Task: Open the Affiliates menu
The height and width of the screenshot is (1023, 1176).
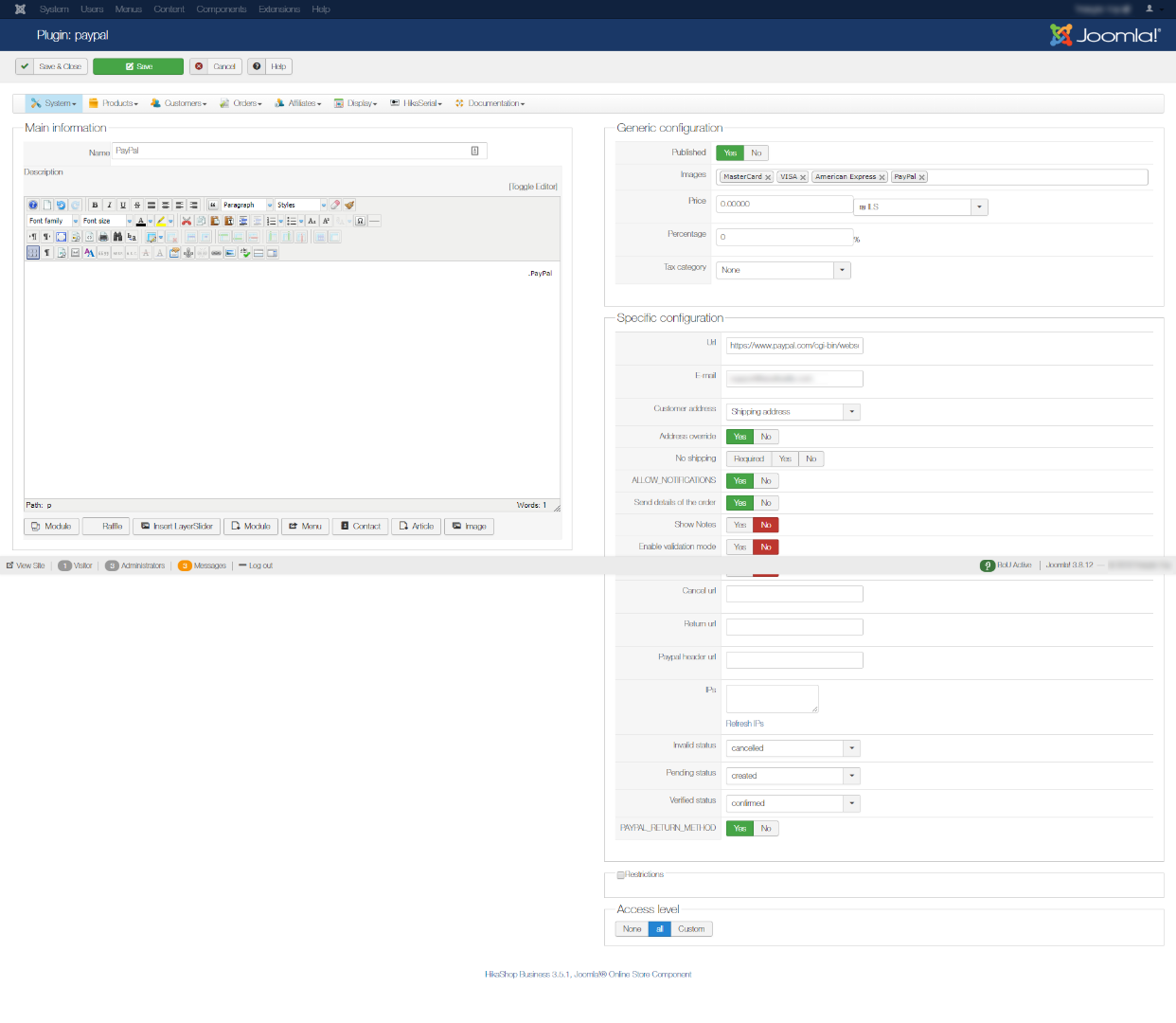Action: 298,103
